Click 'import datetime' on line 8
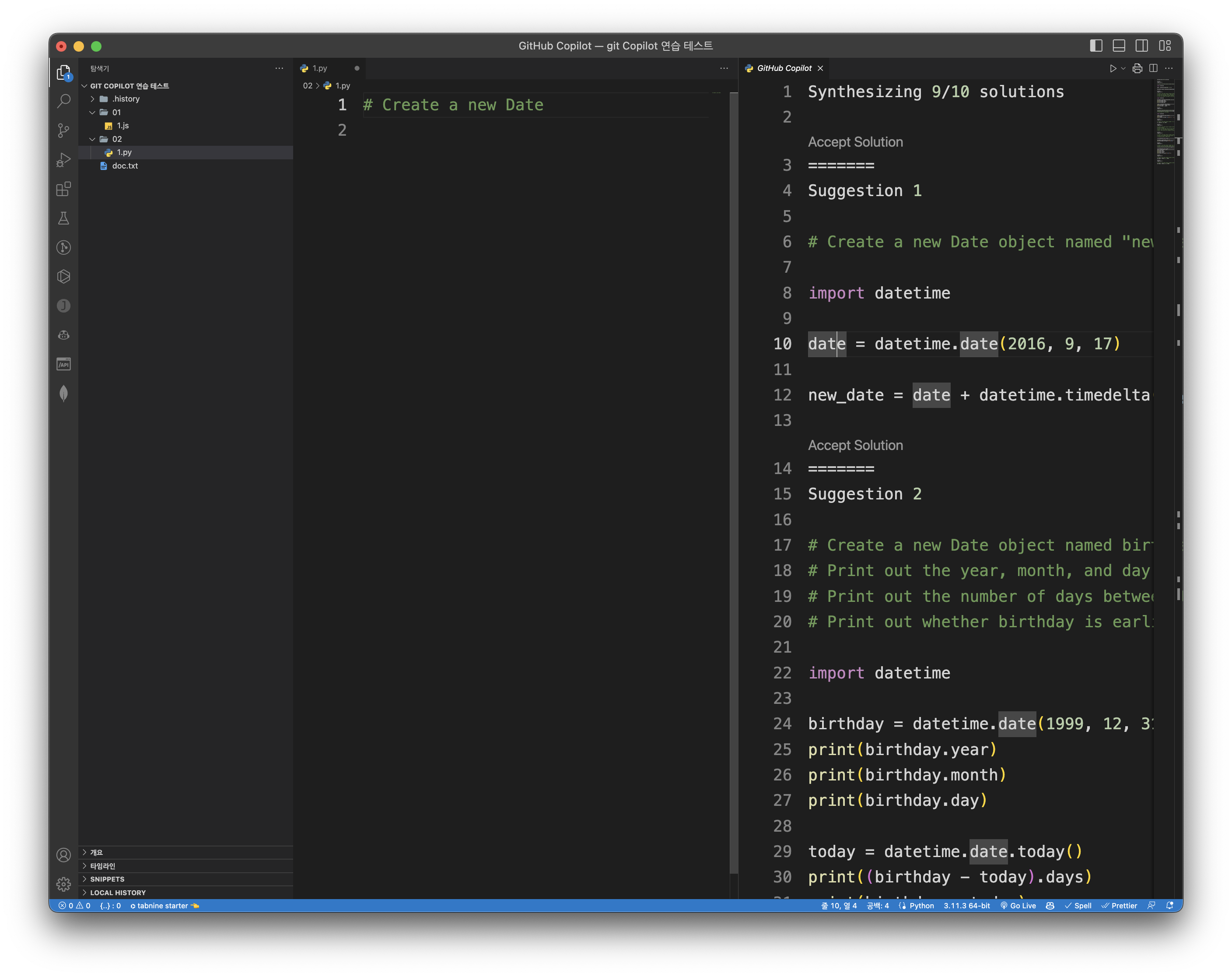 click(x=879, y=293)
